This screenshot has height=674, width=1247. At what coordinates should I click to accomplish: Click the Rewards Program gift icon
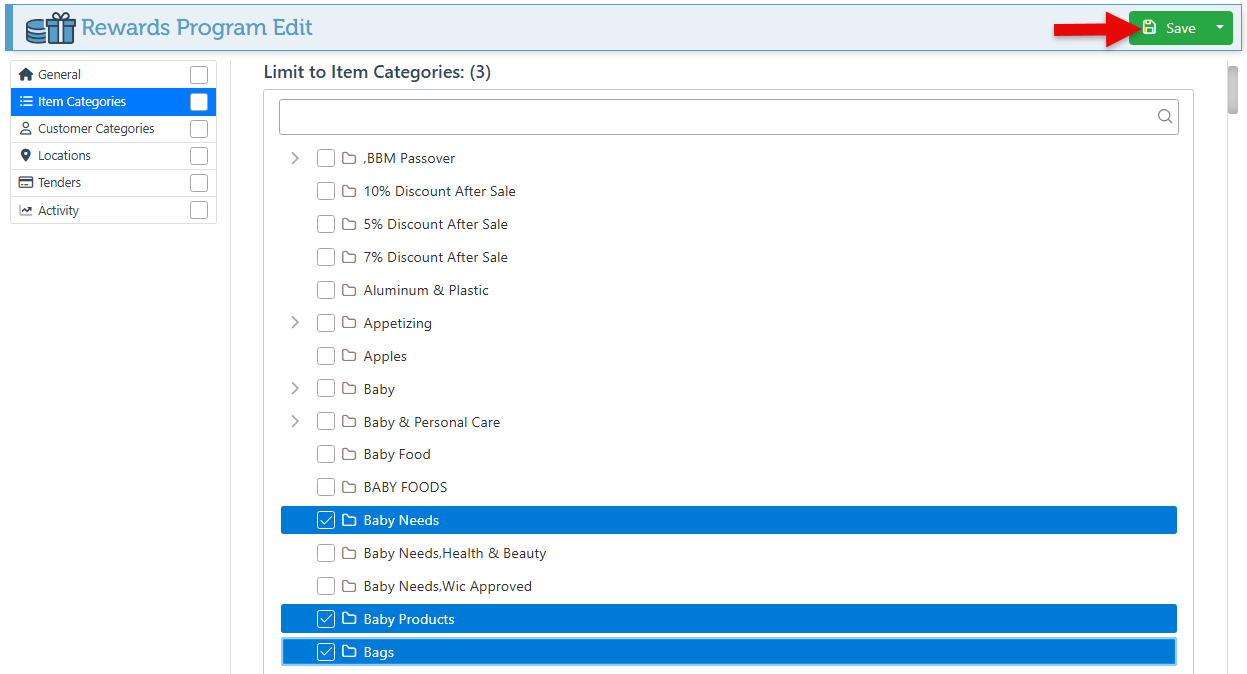pos(51,28)
